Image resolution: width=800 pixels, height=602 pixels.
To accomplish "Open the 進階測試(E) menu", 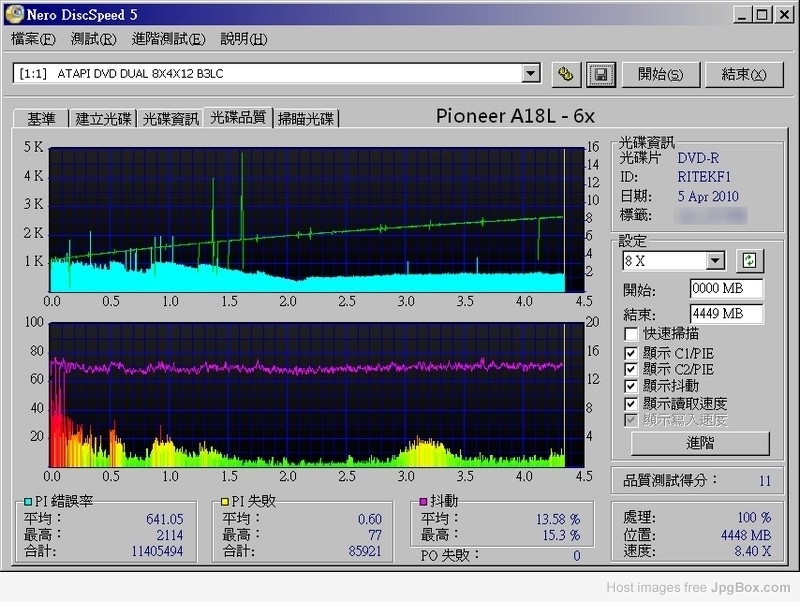I will pyautogui.click(x=168, y=39).
